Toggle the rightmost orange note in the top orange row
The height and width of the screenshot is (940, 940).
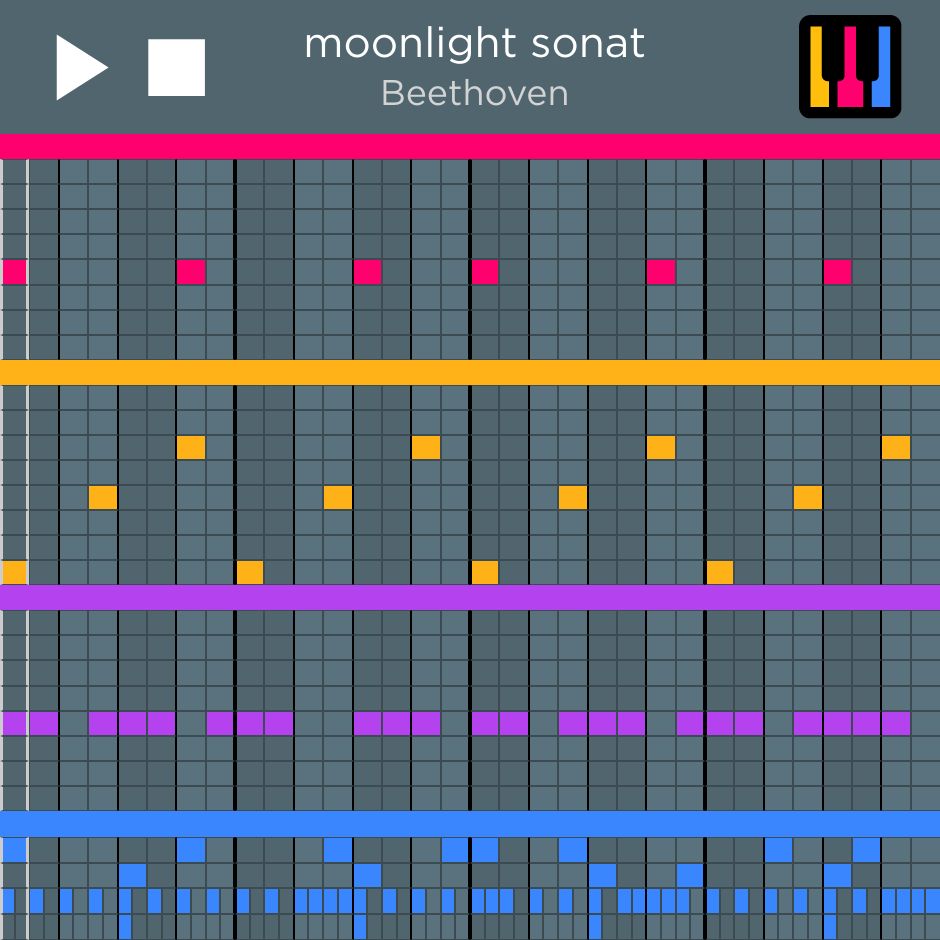click(896, 447)
